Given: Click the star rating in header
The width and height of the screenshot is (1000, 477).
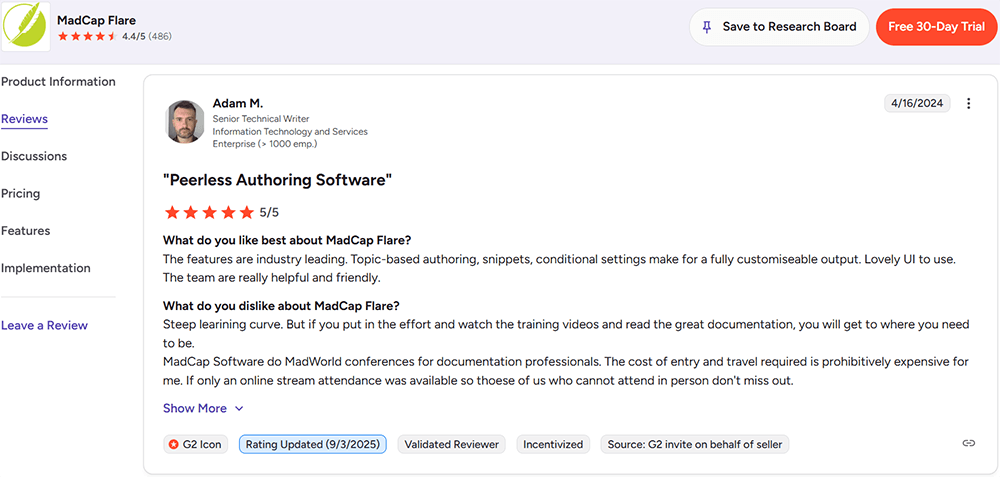Looking at the screenshot, I should click(87, 37).
